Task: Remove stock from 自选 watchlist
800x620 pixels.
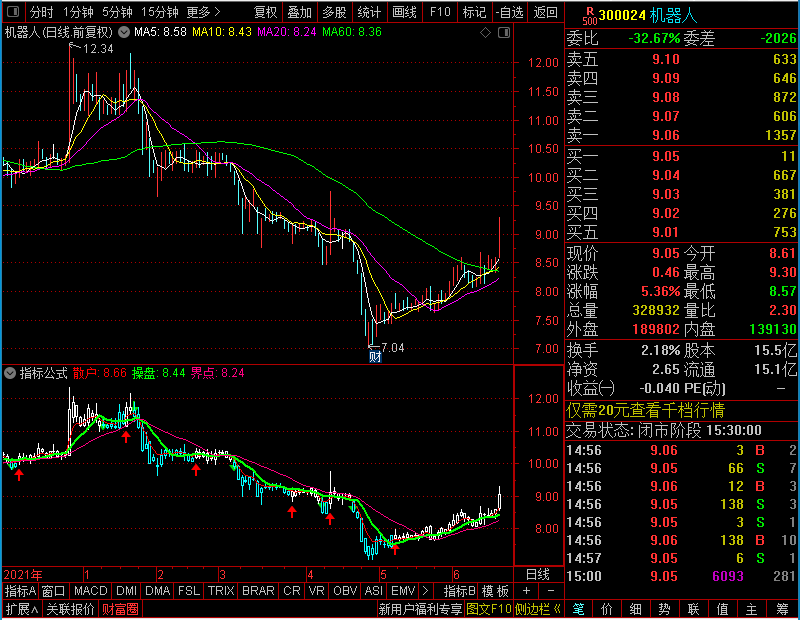Action: click(x=510, y=12)
